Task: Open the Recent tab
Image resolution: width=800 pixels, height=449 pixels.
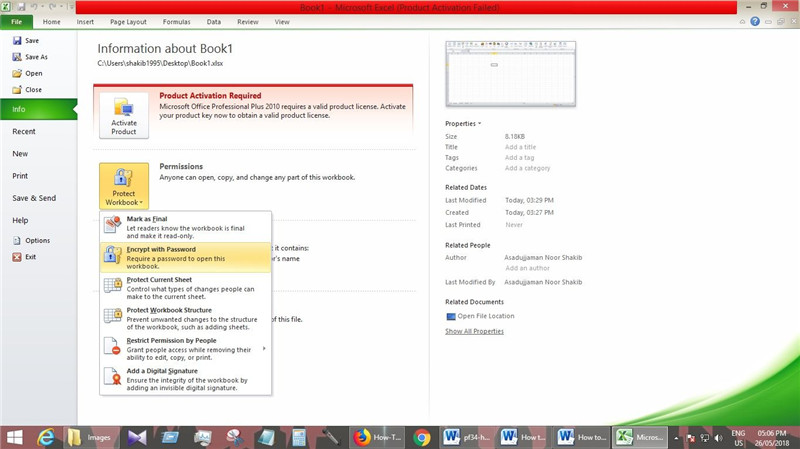Action: coord(24,131)
